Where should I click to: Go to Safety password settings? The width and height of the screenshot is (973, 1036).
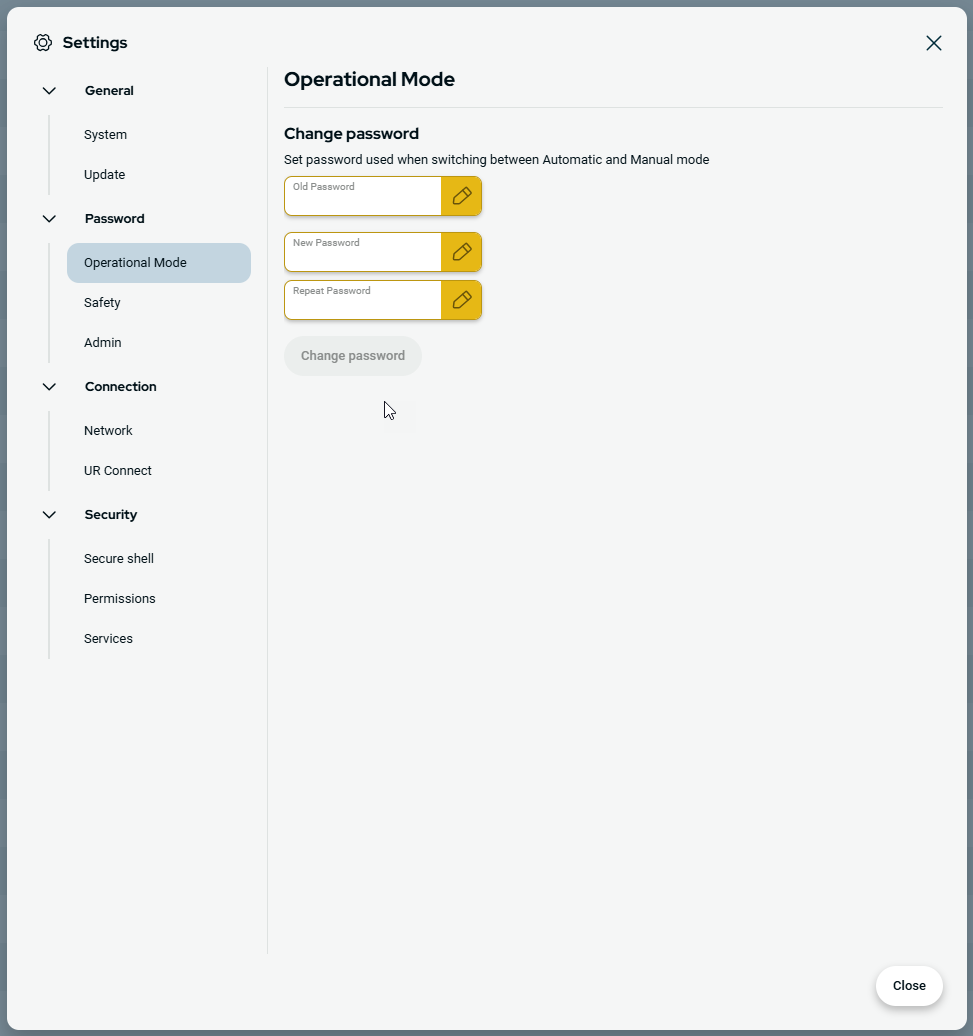pyautogui.click(x=102, y=303)
